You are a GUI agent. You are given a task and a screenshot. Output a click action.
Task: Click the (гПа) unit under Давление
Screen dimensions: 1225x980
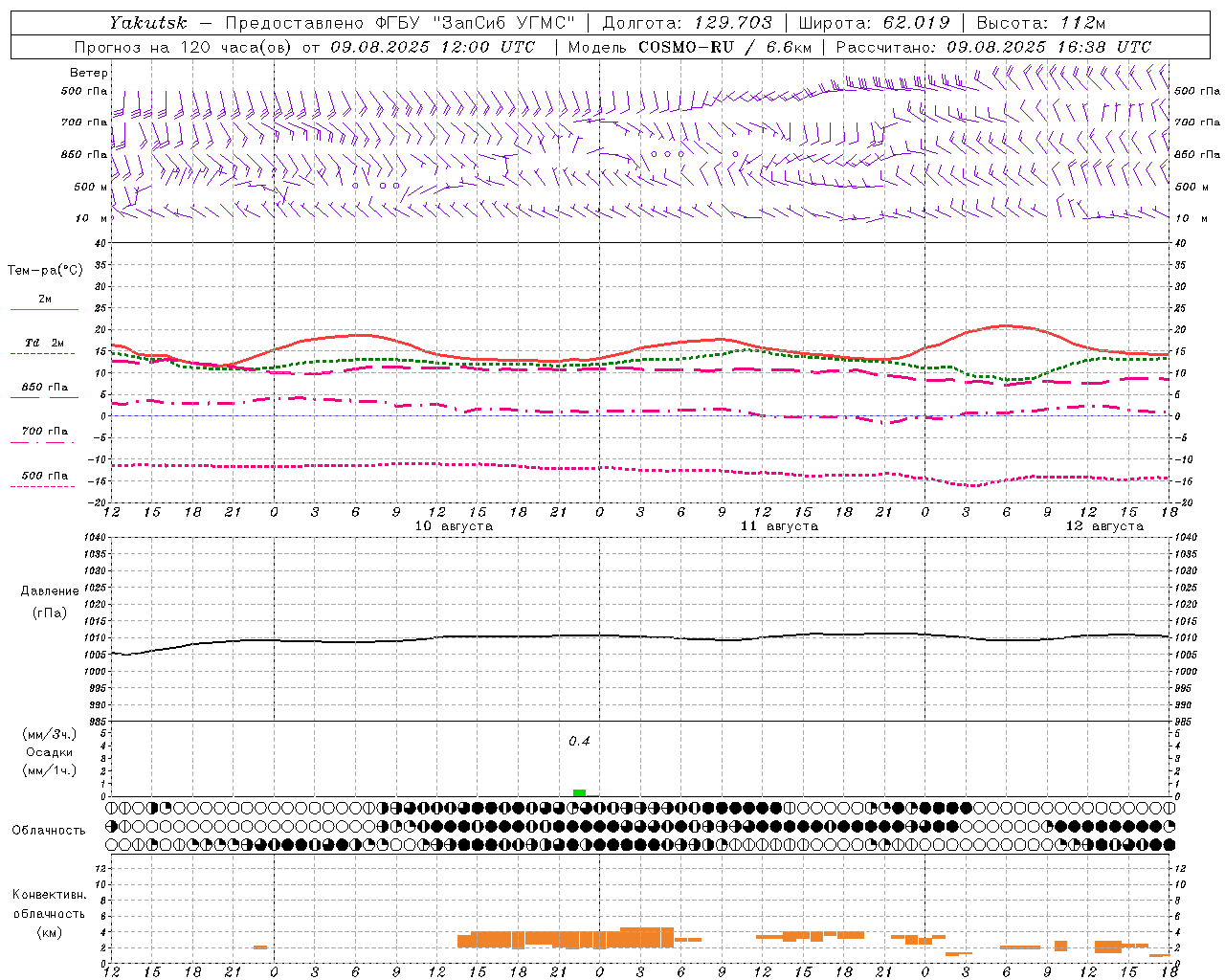point(50,612)
